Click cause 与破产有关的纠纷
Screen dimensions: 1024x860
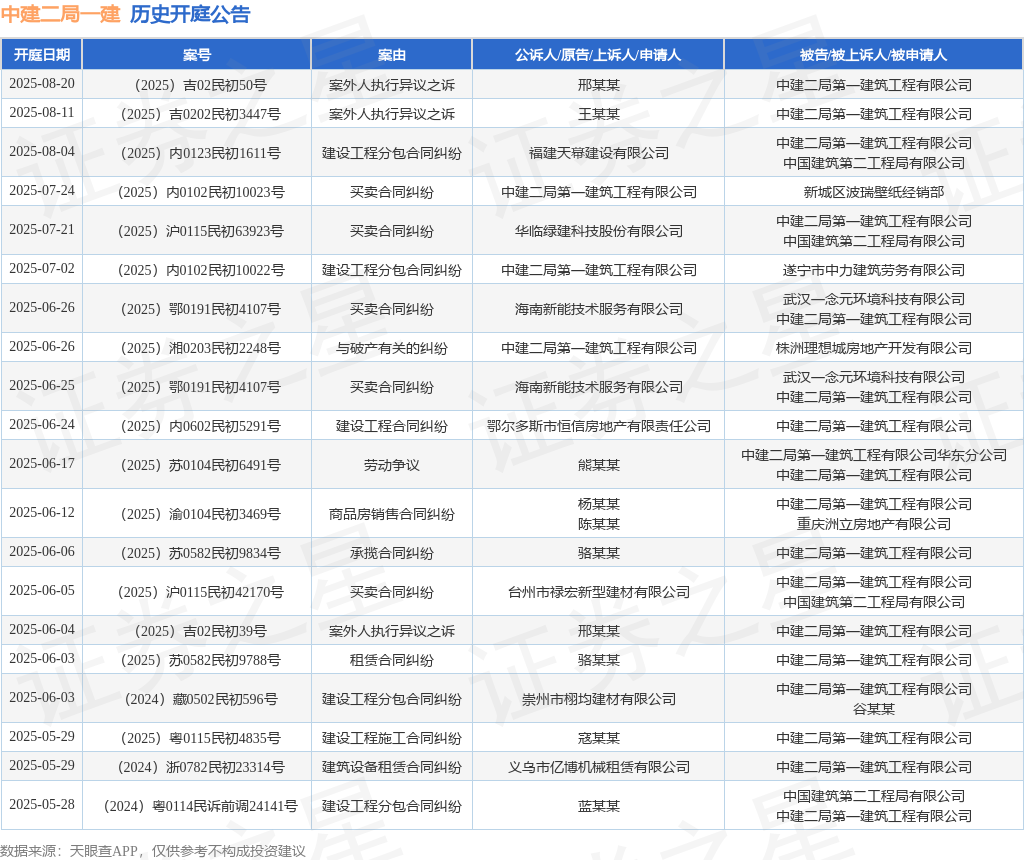(392, 349)
